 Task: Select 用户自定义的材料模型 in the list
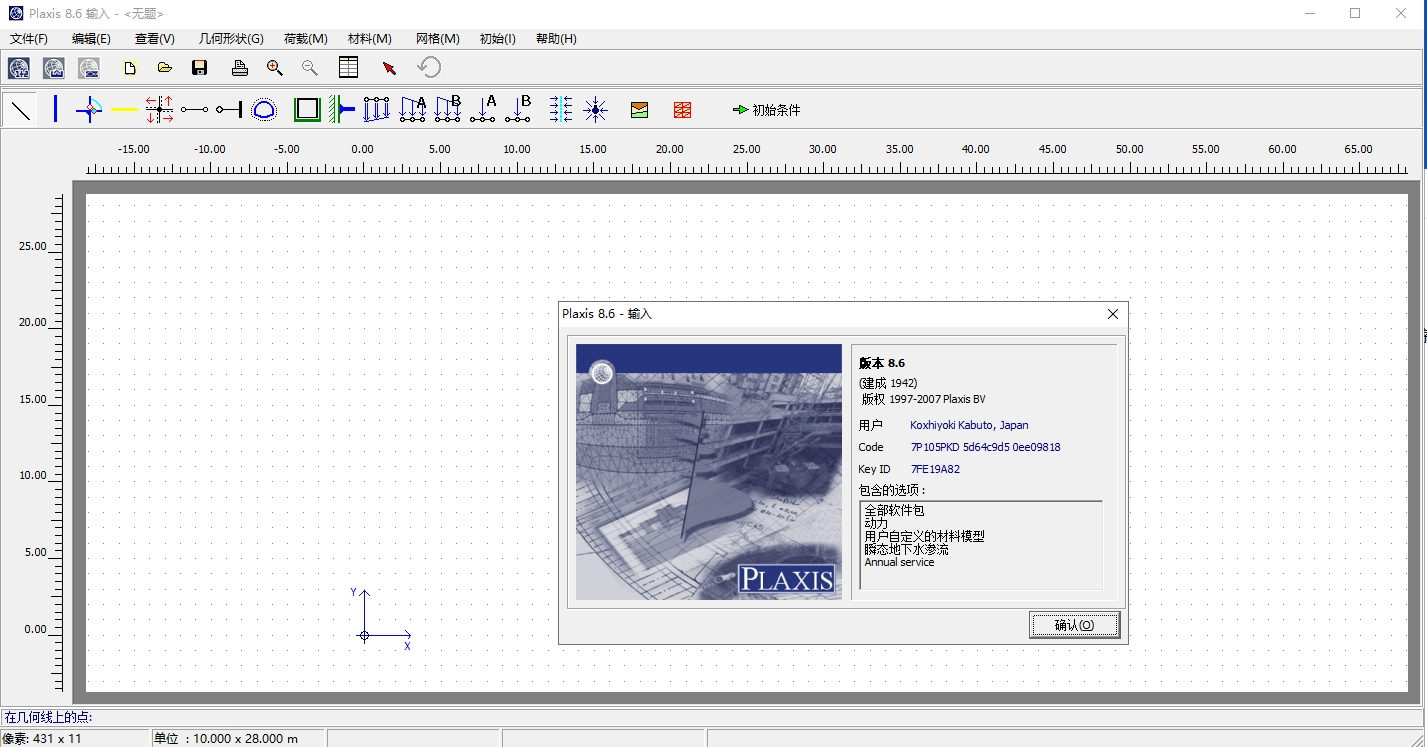point(925,536)
